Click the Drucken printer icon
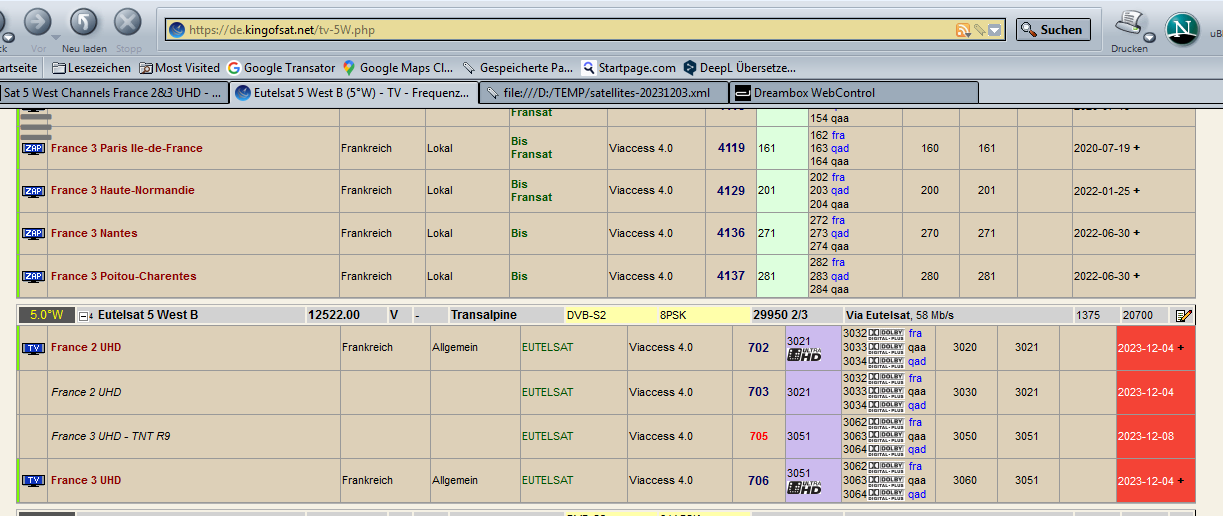This screenshot has height=516, width=1223. pos(1129,24)
